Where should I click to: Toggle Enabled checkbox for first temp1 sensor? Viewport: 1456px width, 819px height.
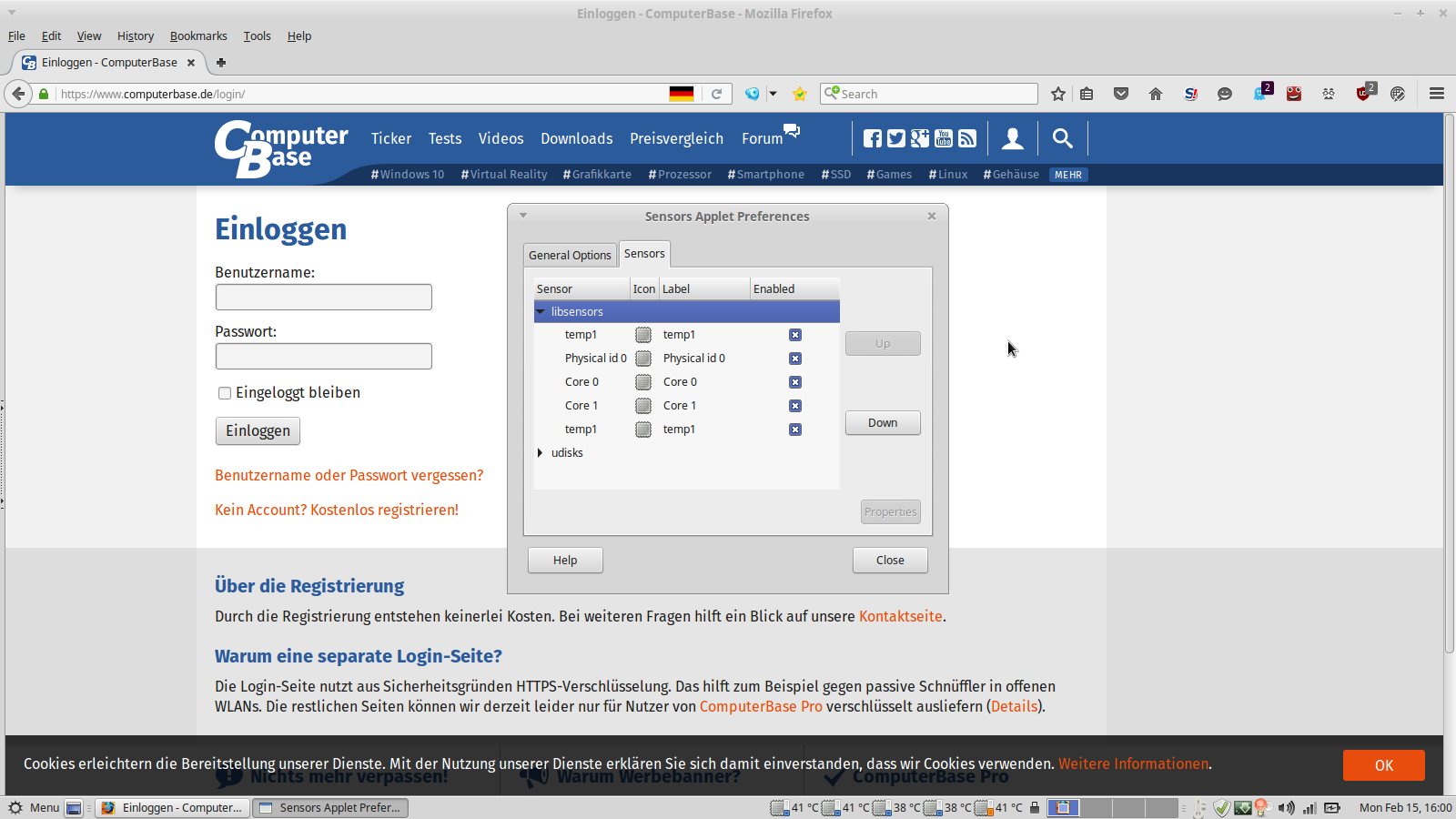click(x=795, y=335)
